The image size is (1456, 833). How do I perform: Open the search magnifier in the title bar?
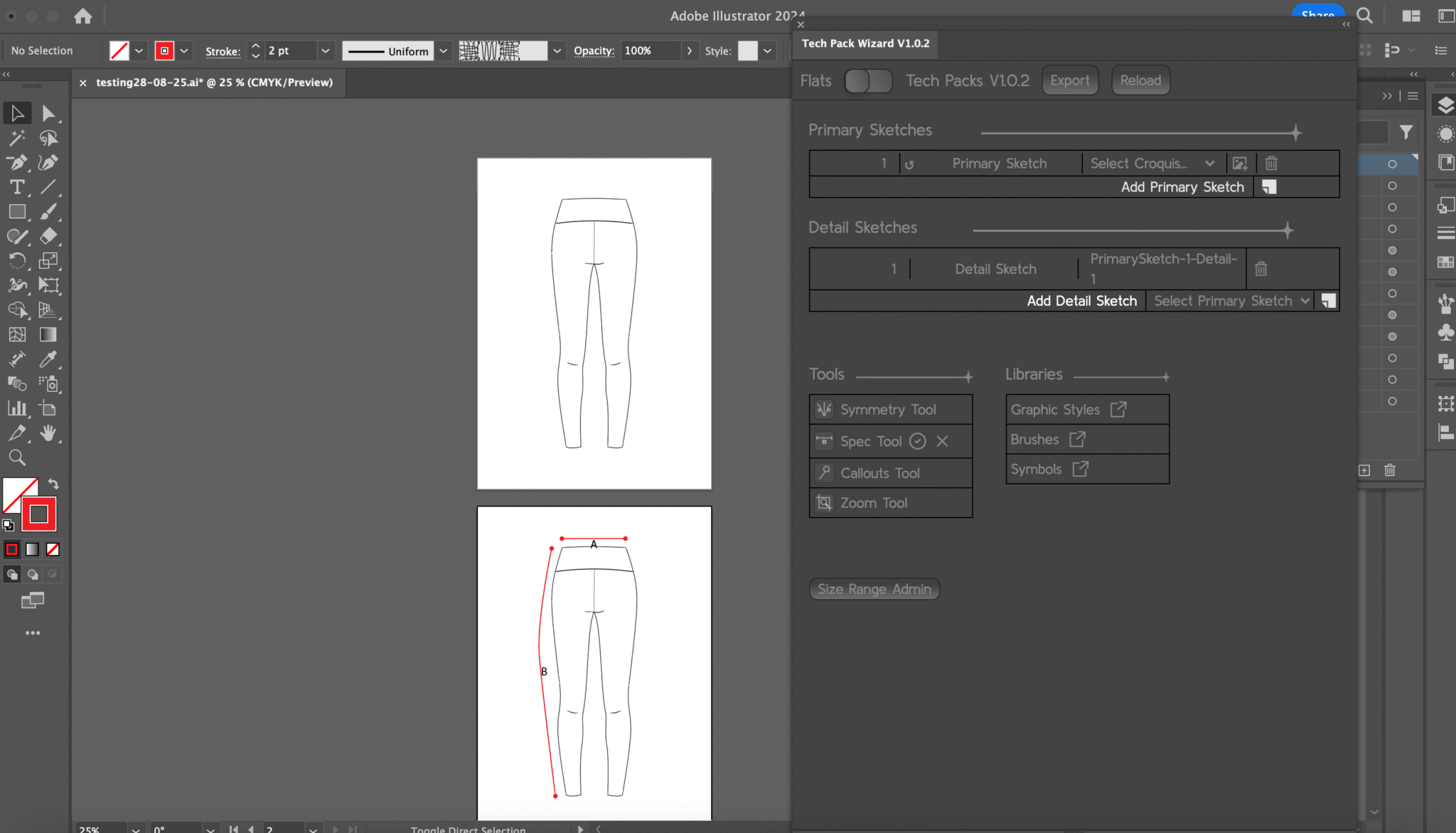pos(1364,16)
